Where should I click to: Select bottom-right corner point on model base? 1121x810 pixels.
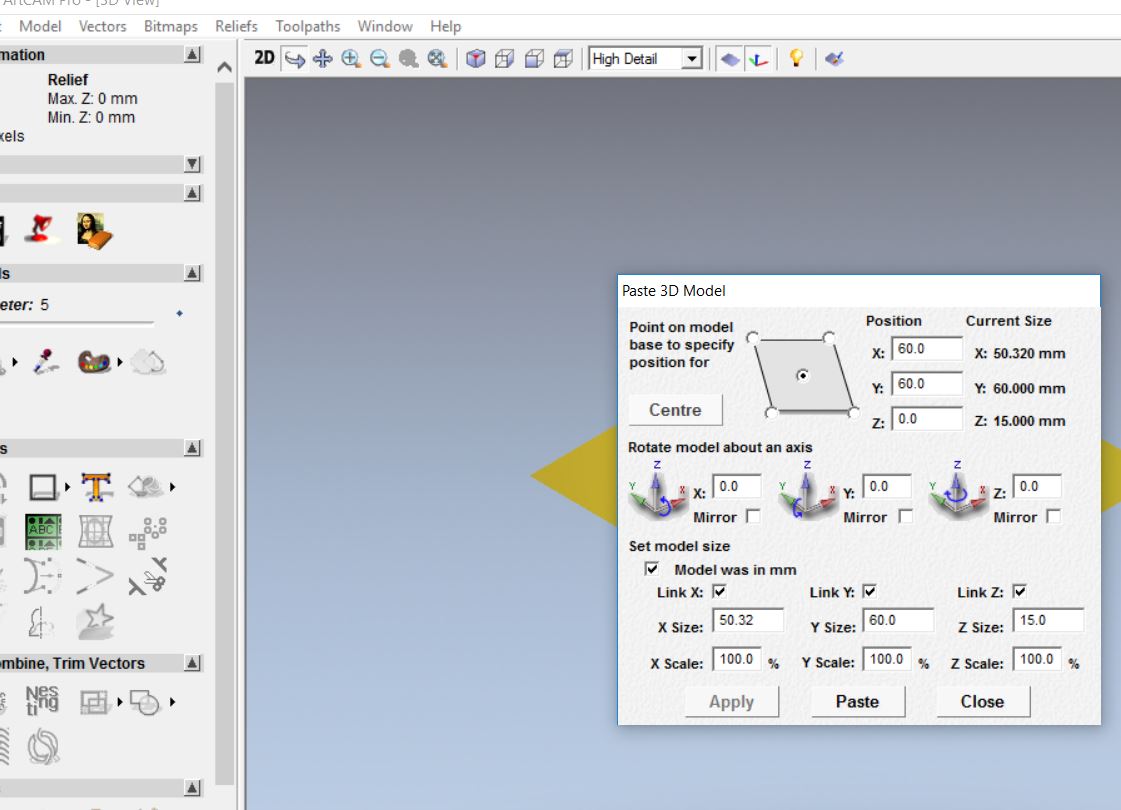click(x=854, y=413)
